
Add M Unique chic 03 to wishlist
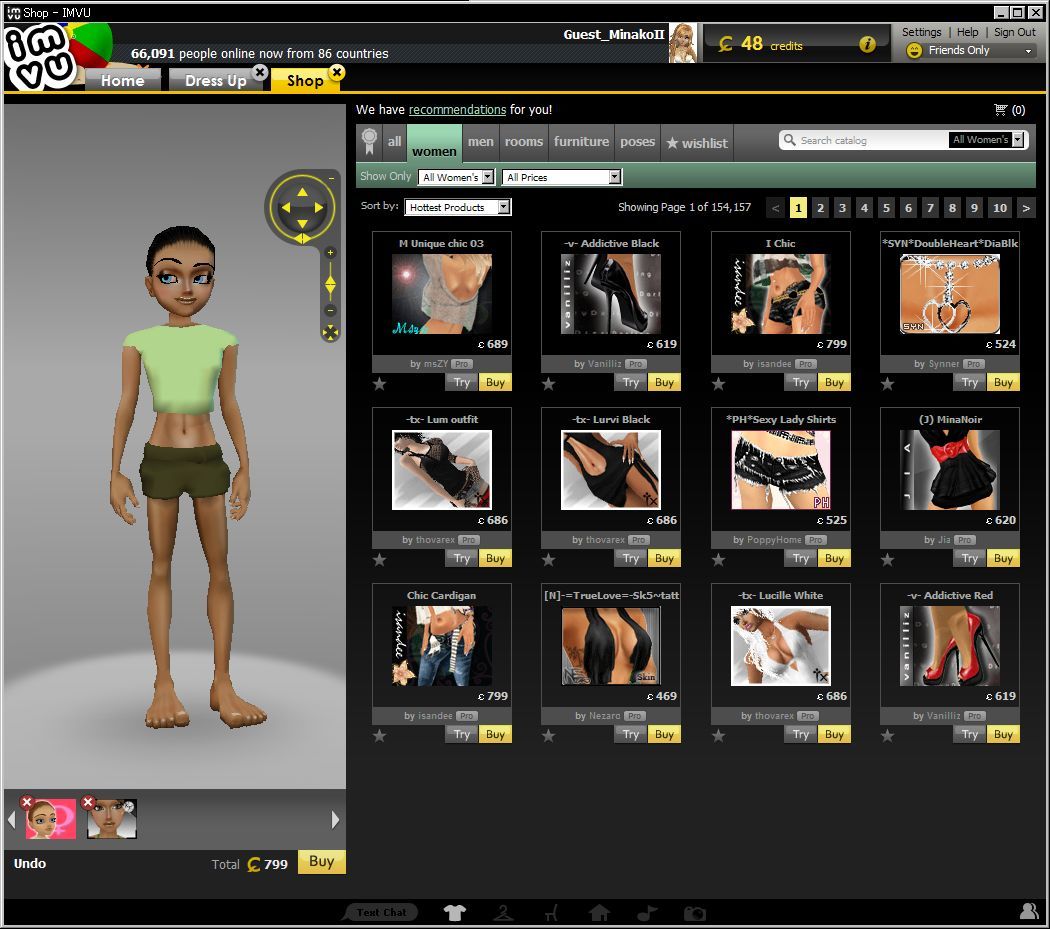click(x=379, y=384)
